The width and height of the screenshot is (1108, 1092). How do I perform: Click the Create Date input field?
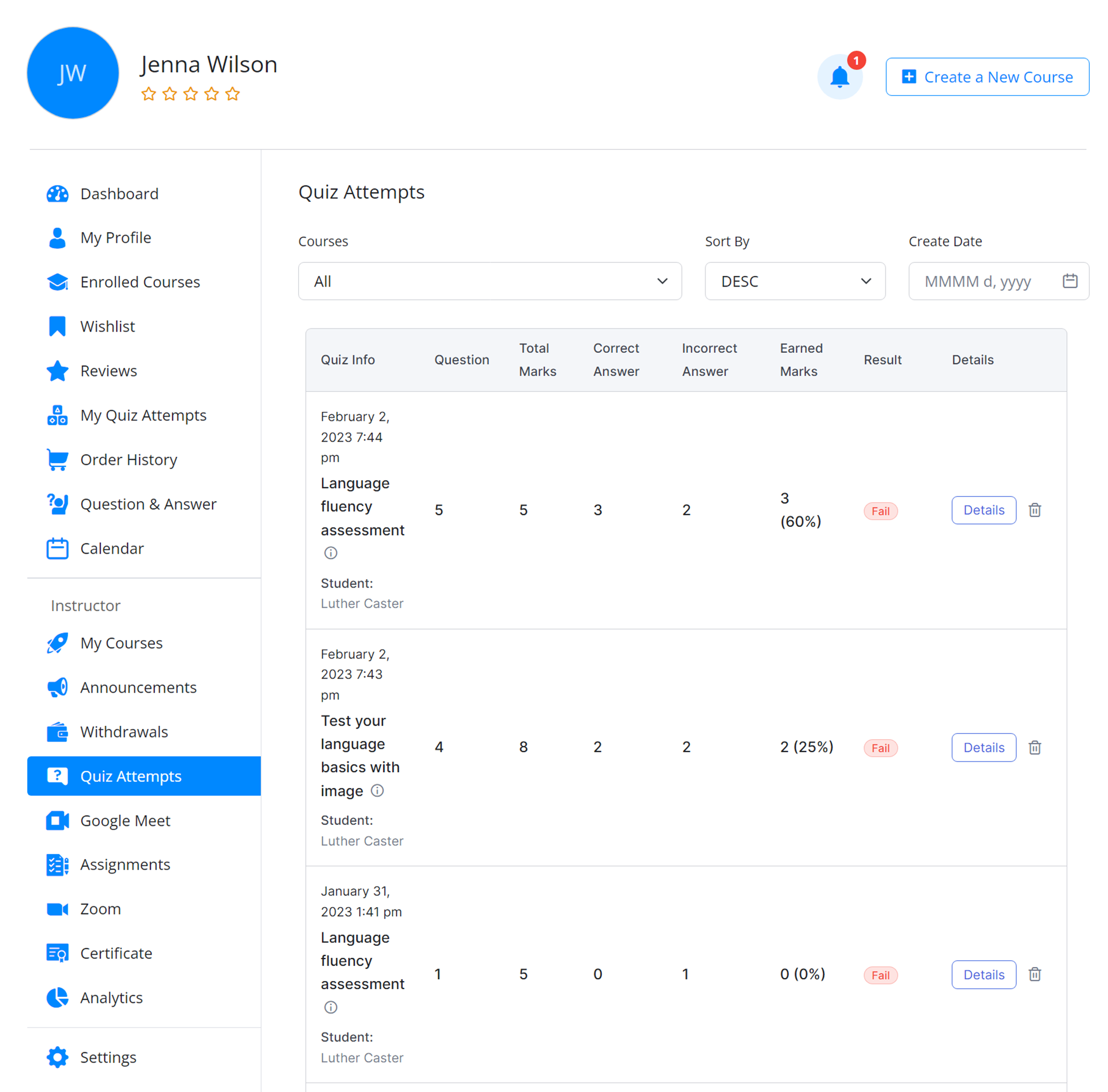(984, 281)
